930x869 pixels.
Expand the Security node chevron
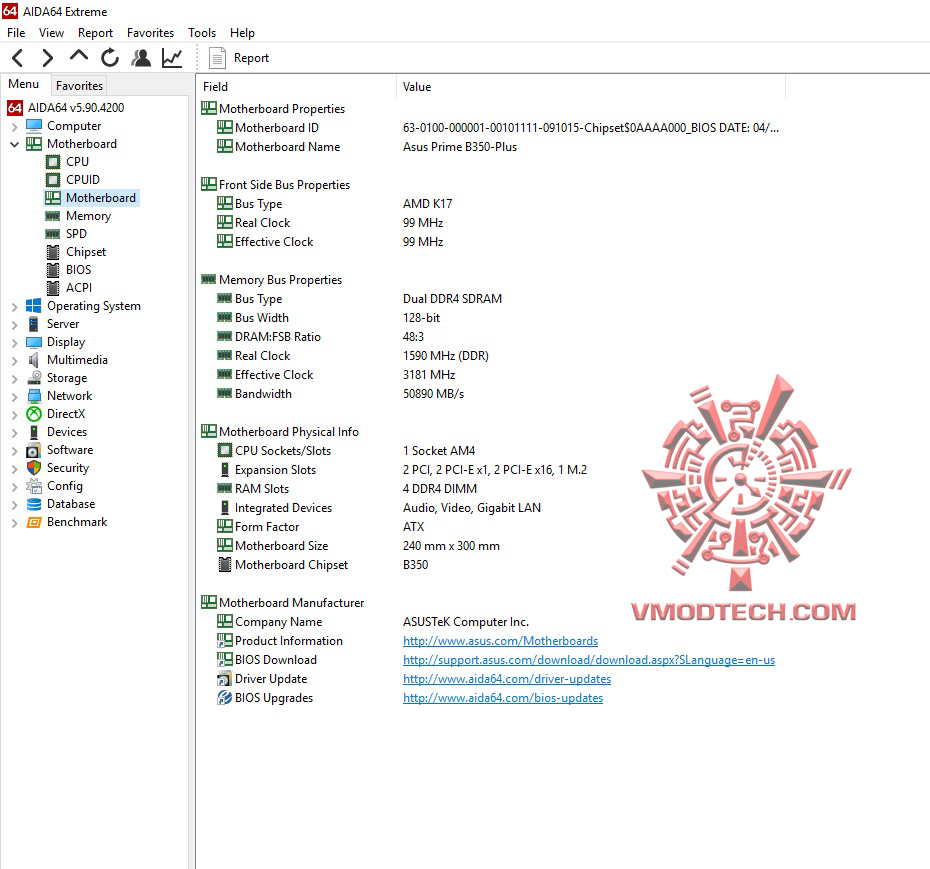pyautogui.click(x=15, y=469)
